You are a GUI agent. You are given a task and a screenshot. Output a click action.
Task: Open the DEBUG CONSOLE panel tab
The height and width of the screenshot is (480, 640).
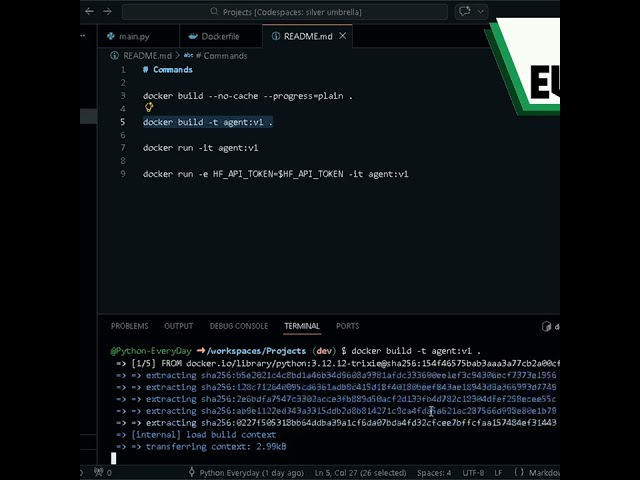239,326
